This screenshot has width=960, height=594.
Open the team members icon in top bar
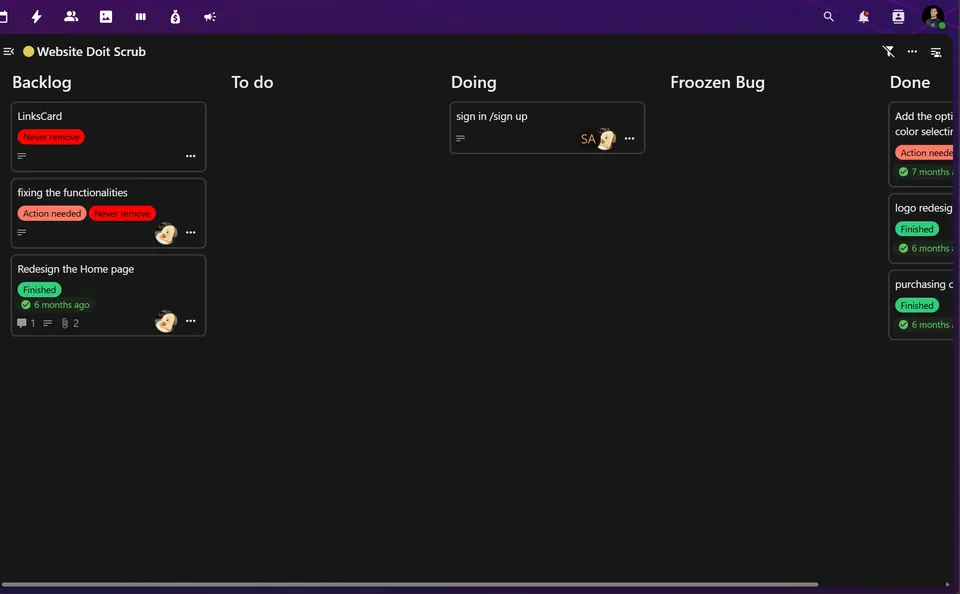[x=71, y=17]
